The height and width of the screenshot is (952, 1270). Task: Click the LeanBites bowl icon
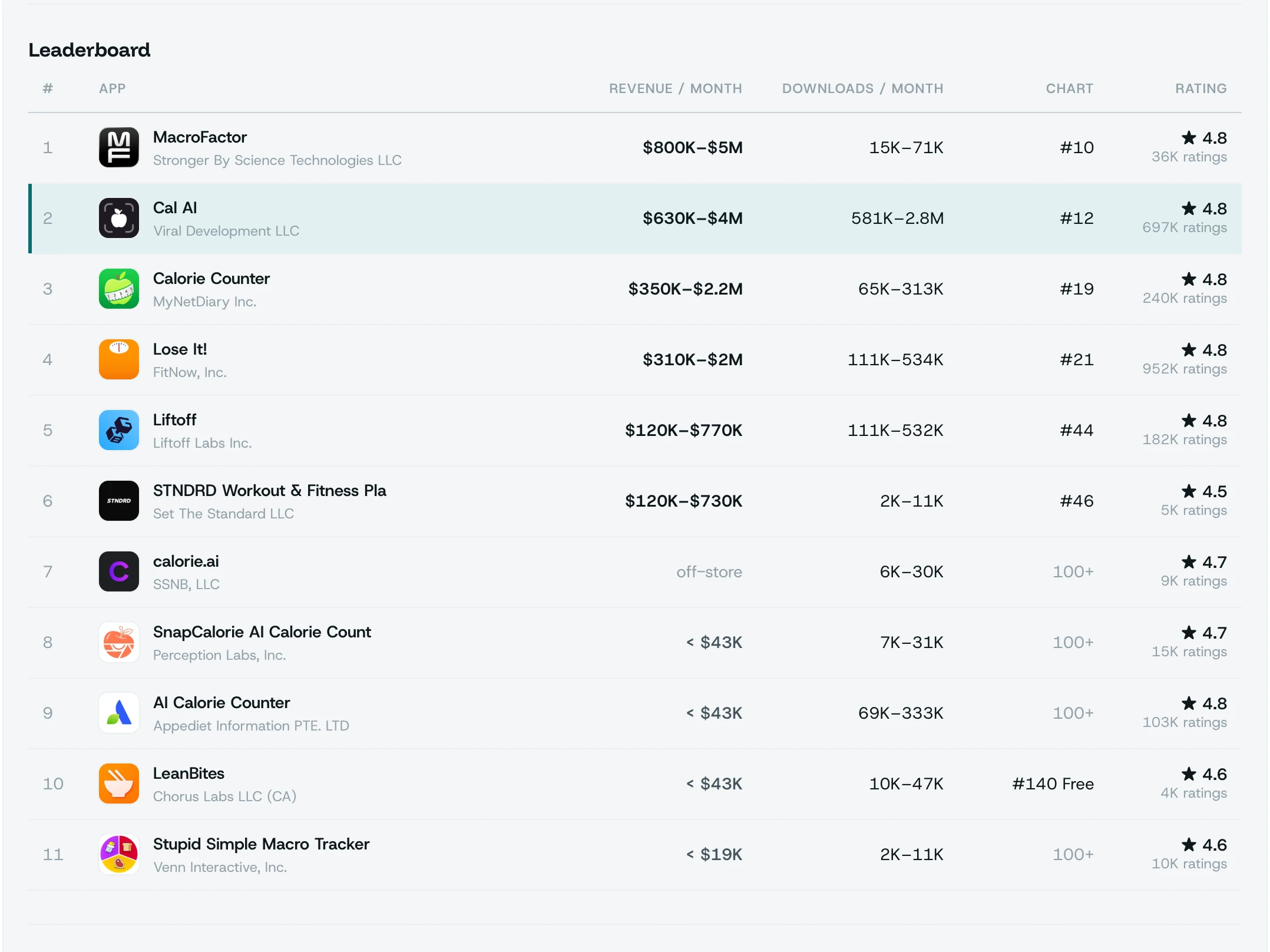tap(119, 784)
